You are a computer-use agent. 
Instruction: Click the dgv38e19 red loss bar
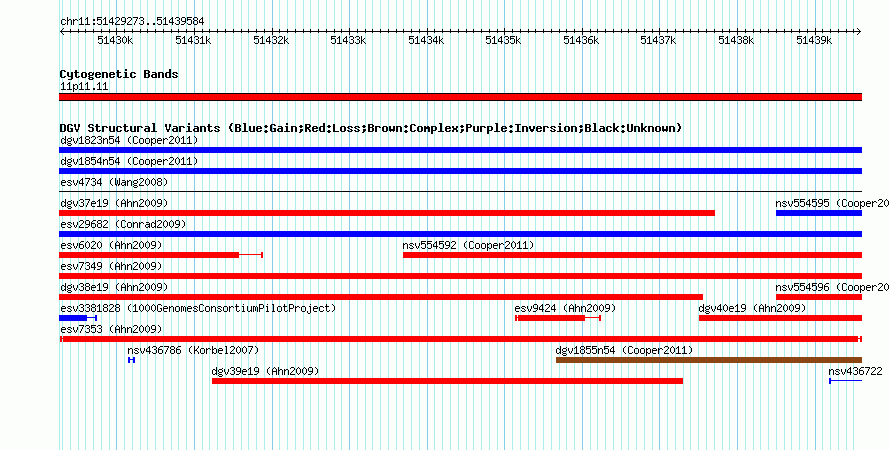point(381,297)
